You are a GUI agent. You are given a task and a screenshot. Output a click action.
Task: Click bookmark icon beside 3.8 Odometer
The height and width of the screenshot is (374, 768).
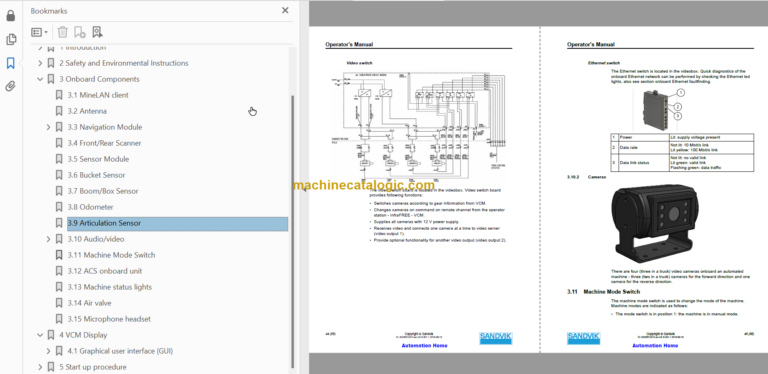[x=59, y=207]
